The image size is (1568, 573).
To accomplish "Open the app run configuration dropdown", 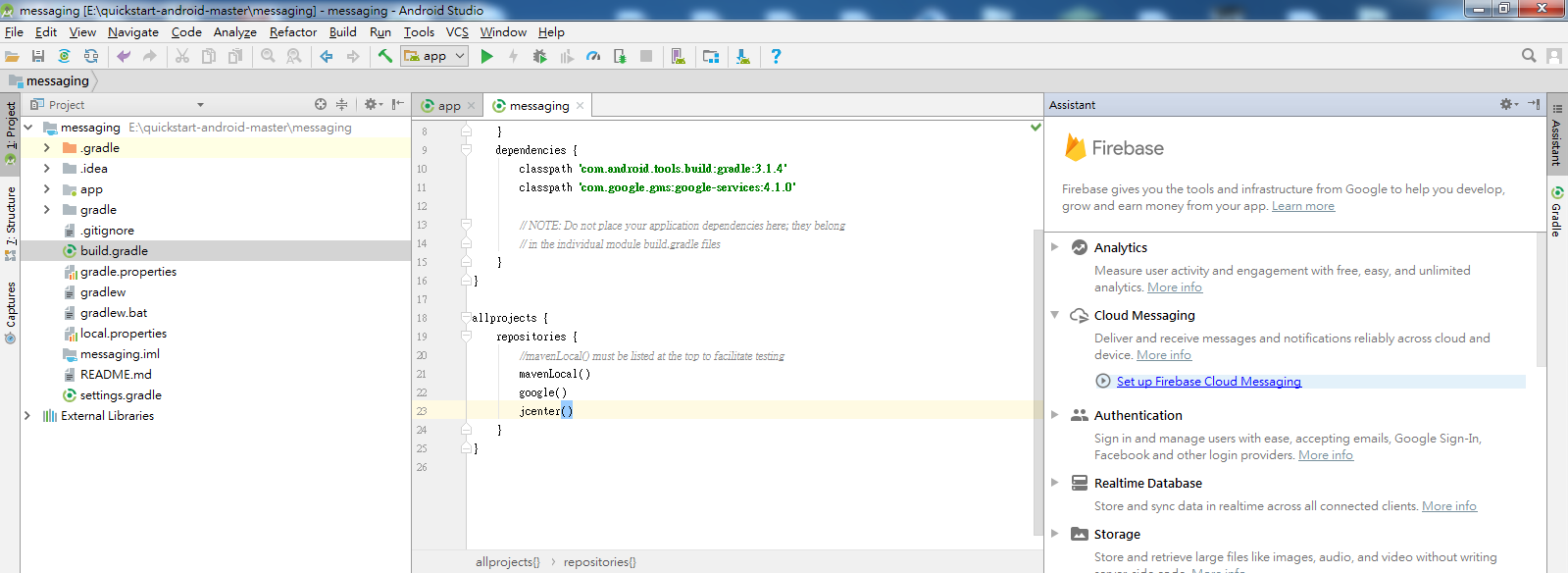I will click(x=434, y=56).
